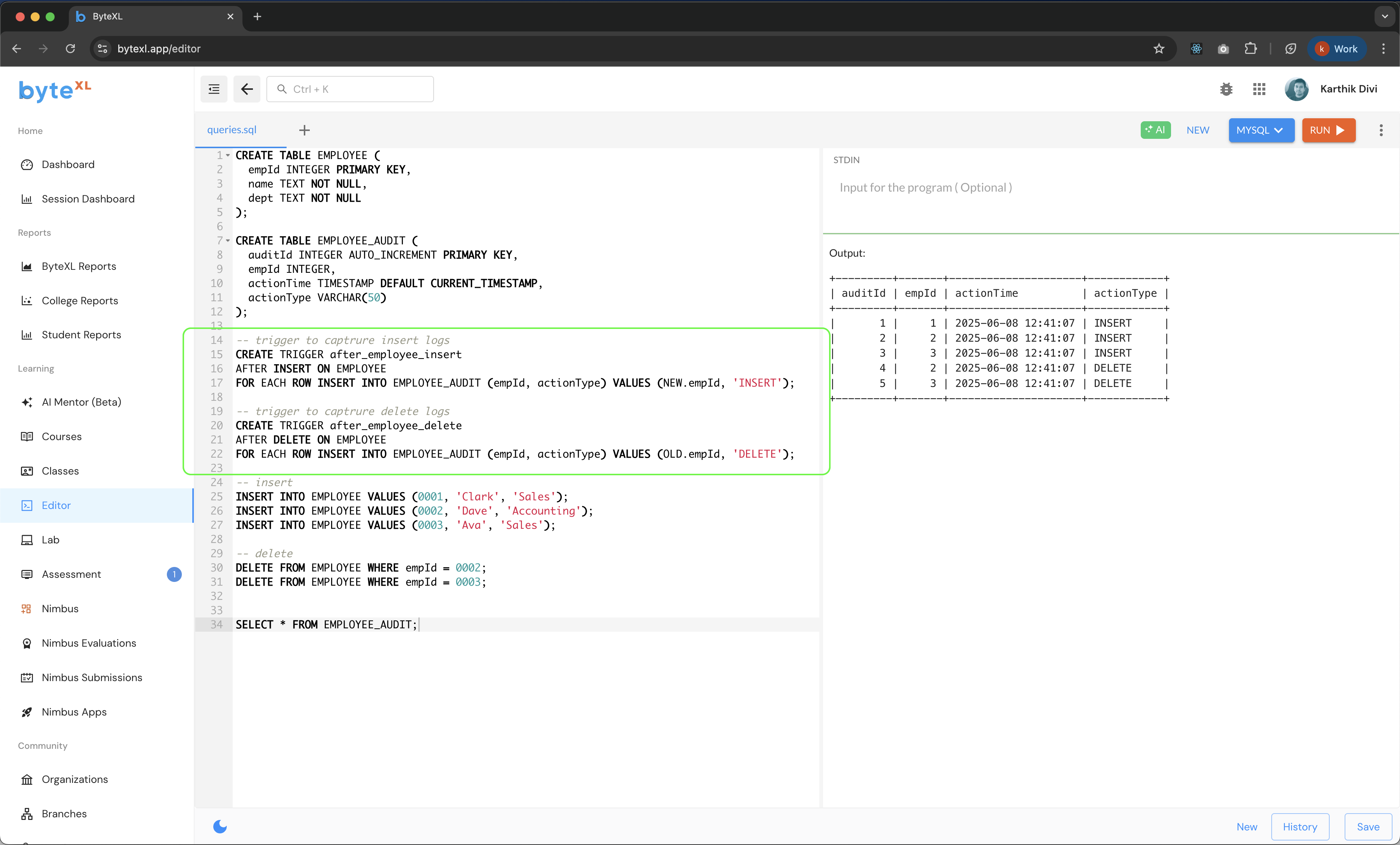This screenshot has height=845, width=1400.
Task: Open the bug report icon
Action: [1226, 89]
